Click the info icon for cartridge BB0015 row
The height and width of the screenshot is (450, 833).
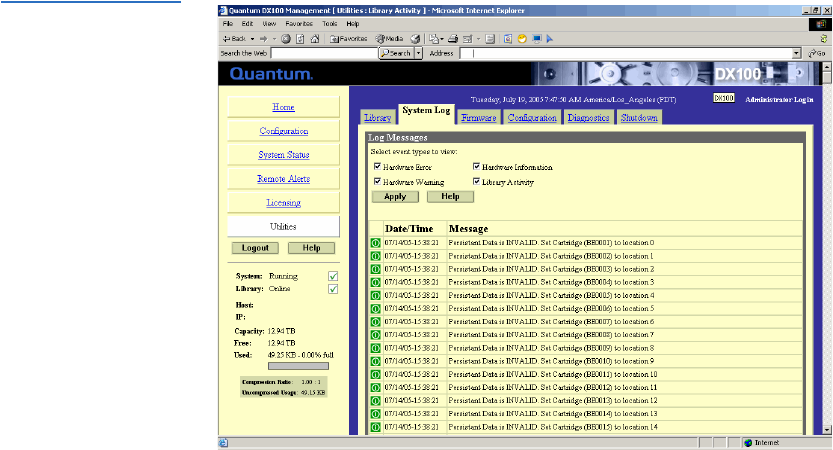(x=376, y=427)
